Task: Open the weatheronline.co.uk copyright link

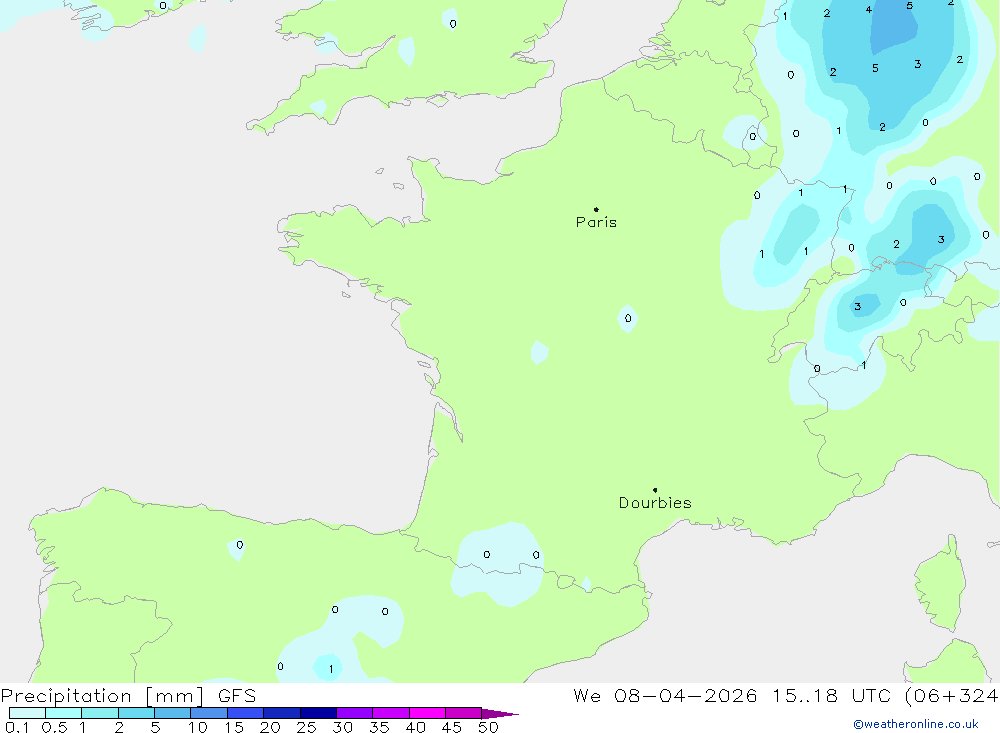Action: [916, 724]
